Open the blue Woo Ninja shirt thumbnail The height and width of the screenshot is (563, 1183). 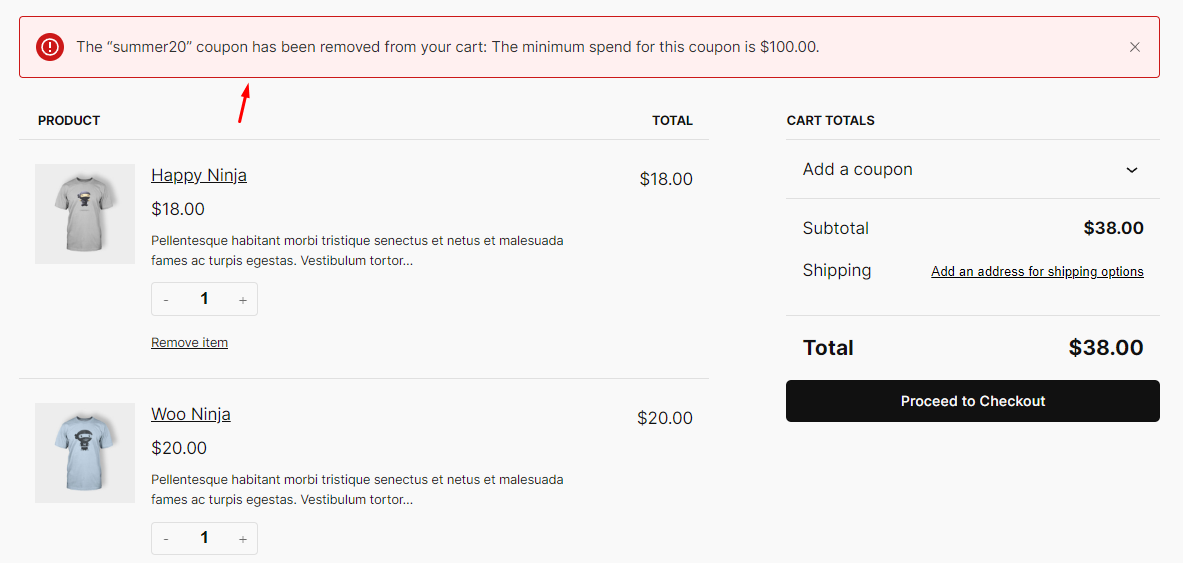click(x=85, y=453)
